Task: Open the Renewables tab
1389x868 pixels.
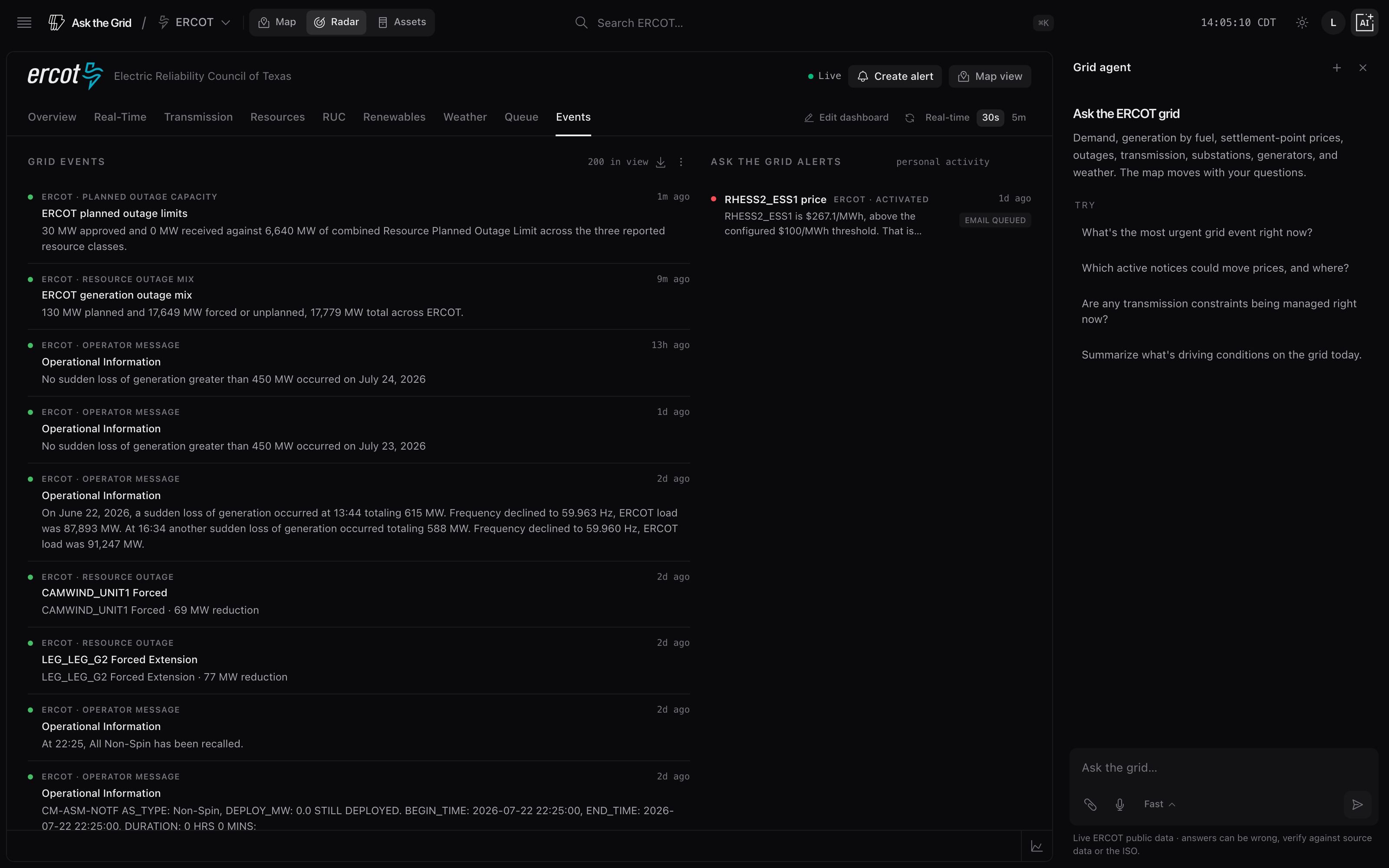Action: [394, 117]
